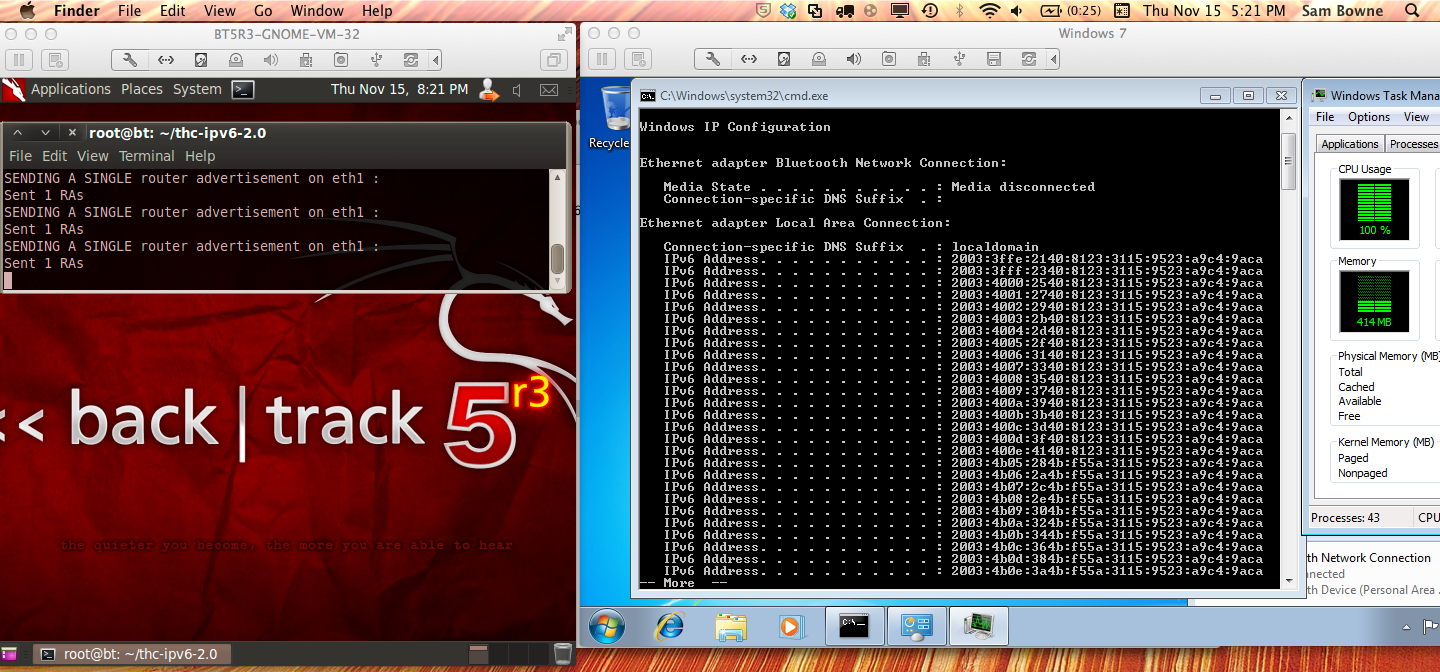
Task: Open Help menu in BackTrack terminal
Action: click(x=200, y=156)
